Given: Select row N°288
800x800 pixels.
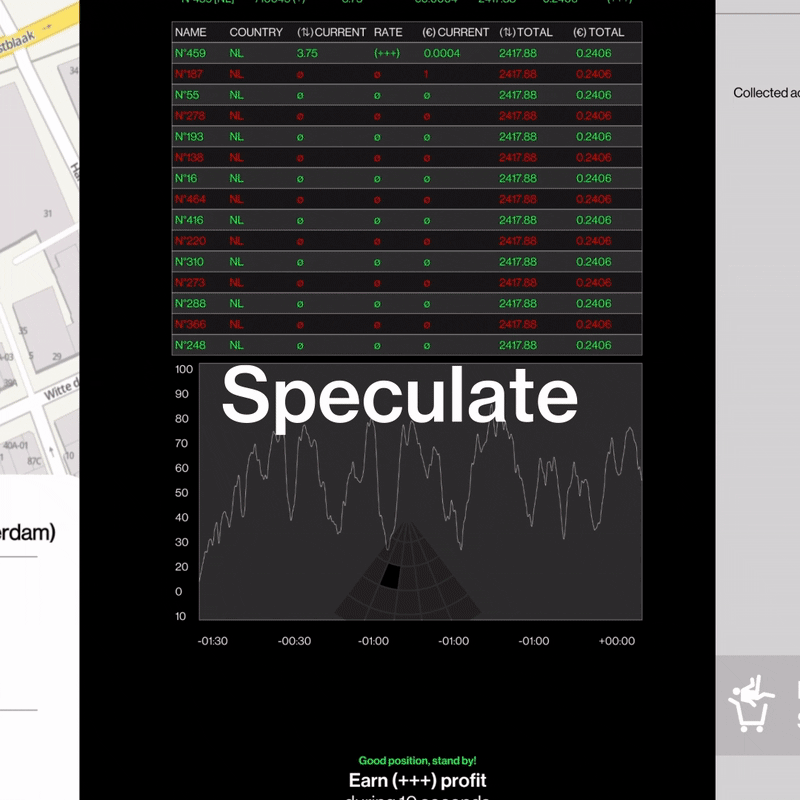Looking at the screenshot, I should [407, 304].
